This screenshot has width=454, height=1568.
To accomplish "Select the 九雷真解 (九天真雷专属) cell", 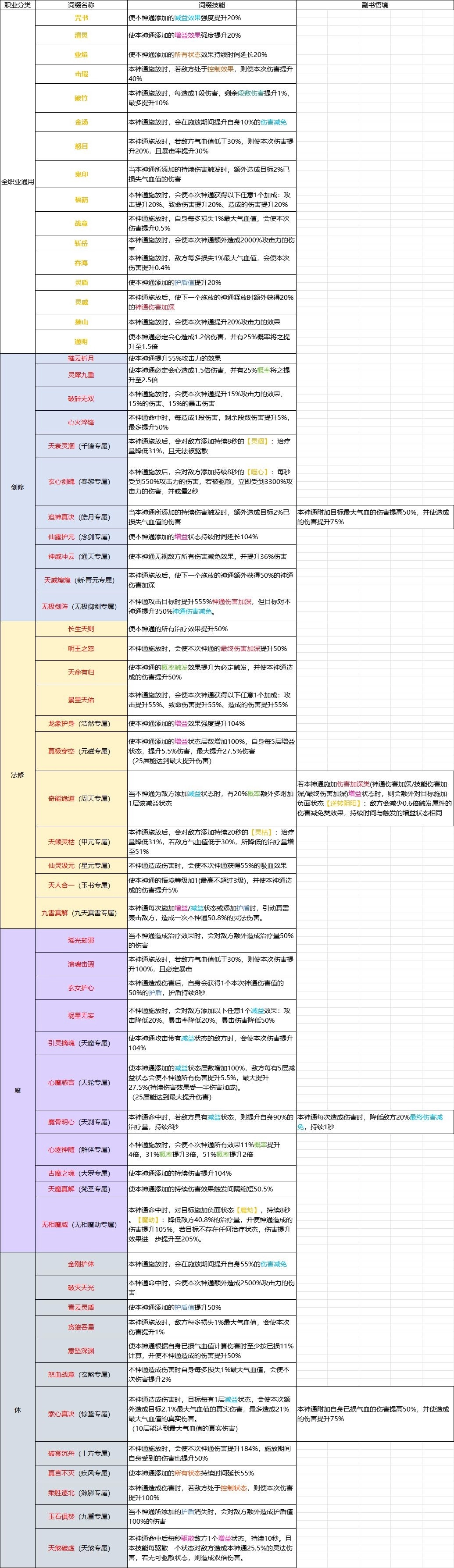I will pos(81,913).
